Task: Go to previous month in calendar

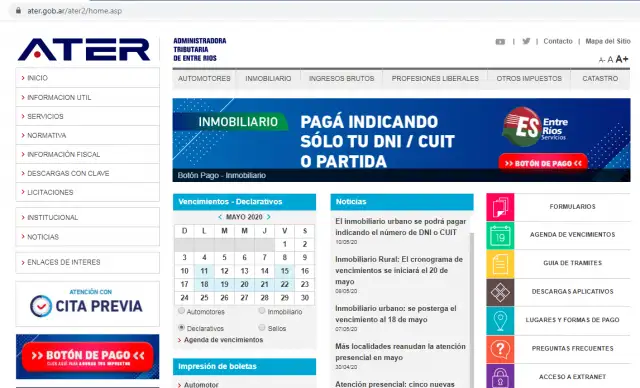Action: [x=220, y=217]
